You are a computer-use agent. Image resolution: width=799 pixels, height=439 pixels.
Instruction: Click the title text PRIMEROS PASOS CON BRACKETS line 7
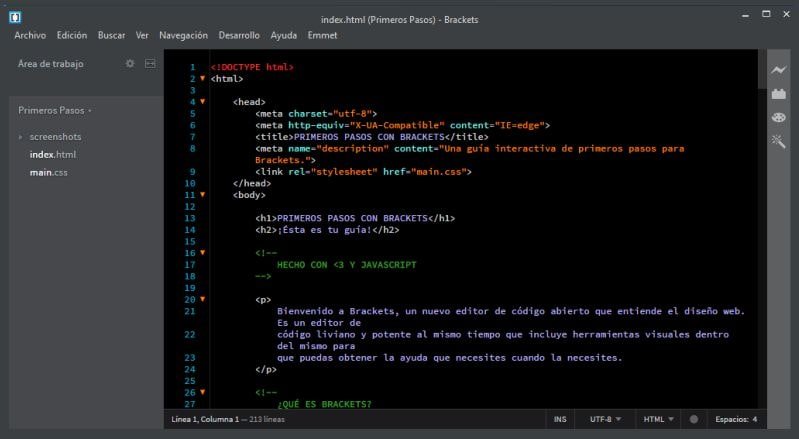pos(368,136)
